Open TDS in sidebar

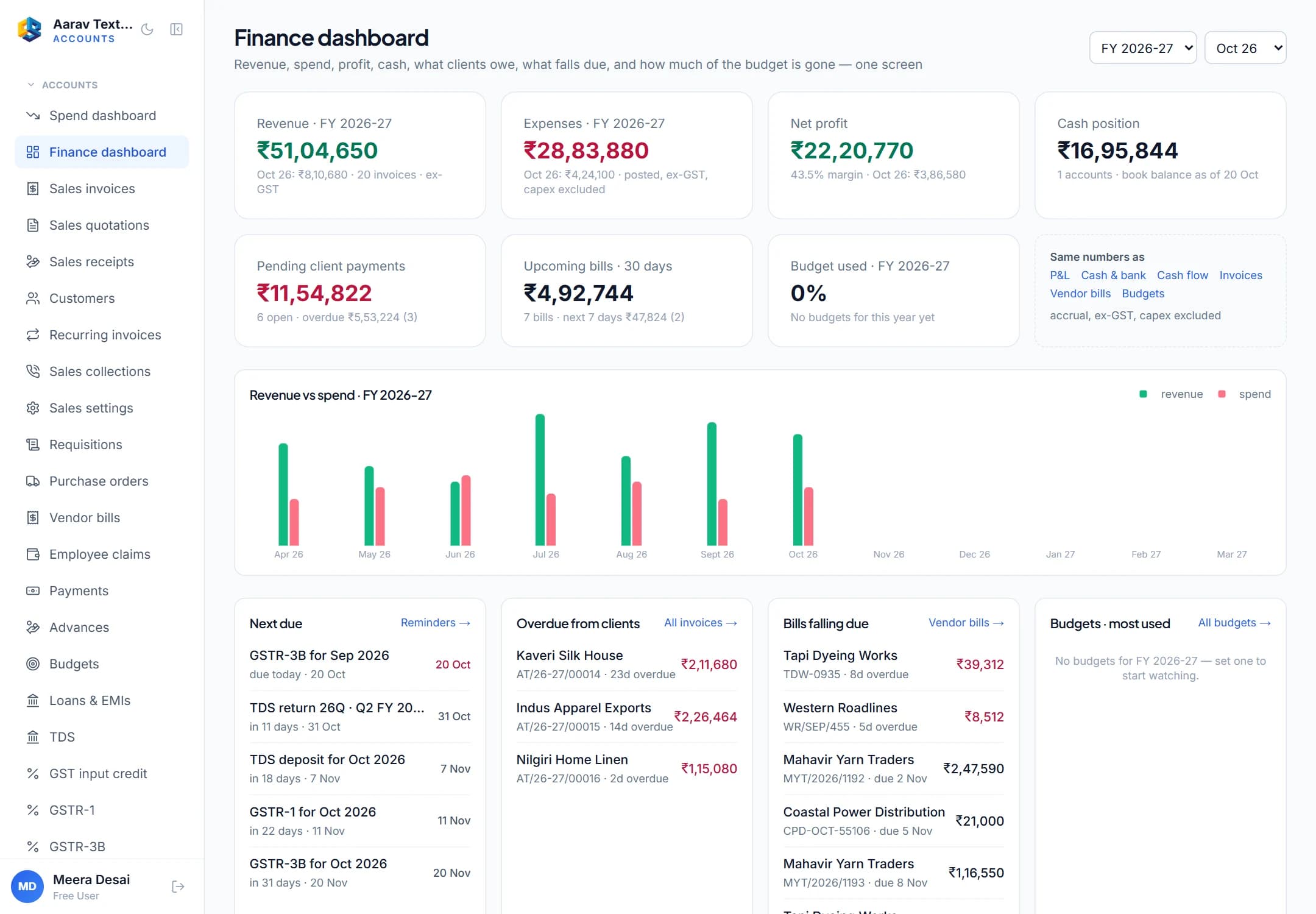[x=102, y=737]
